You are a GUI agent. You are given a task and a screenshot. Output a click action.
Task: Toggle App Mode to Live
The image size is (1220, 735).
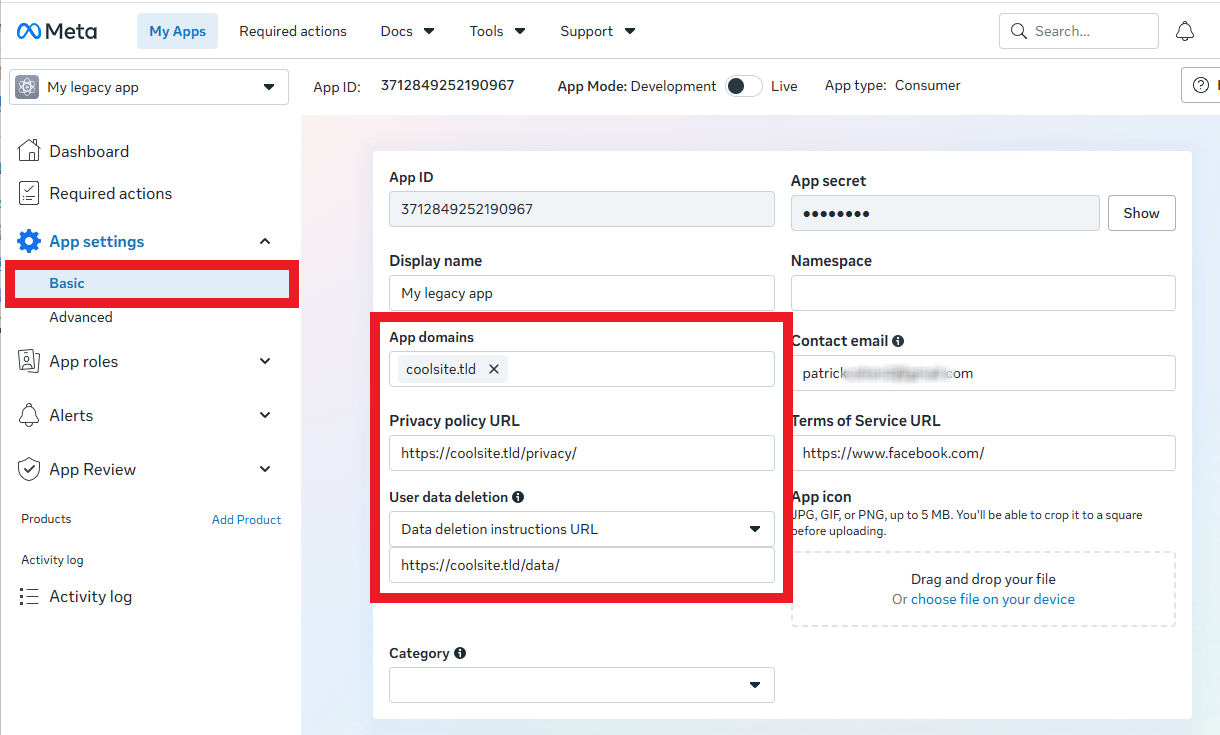click(x=743, y=86)
